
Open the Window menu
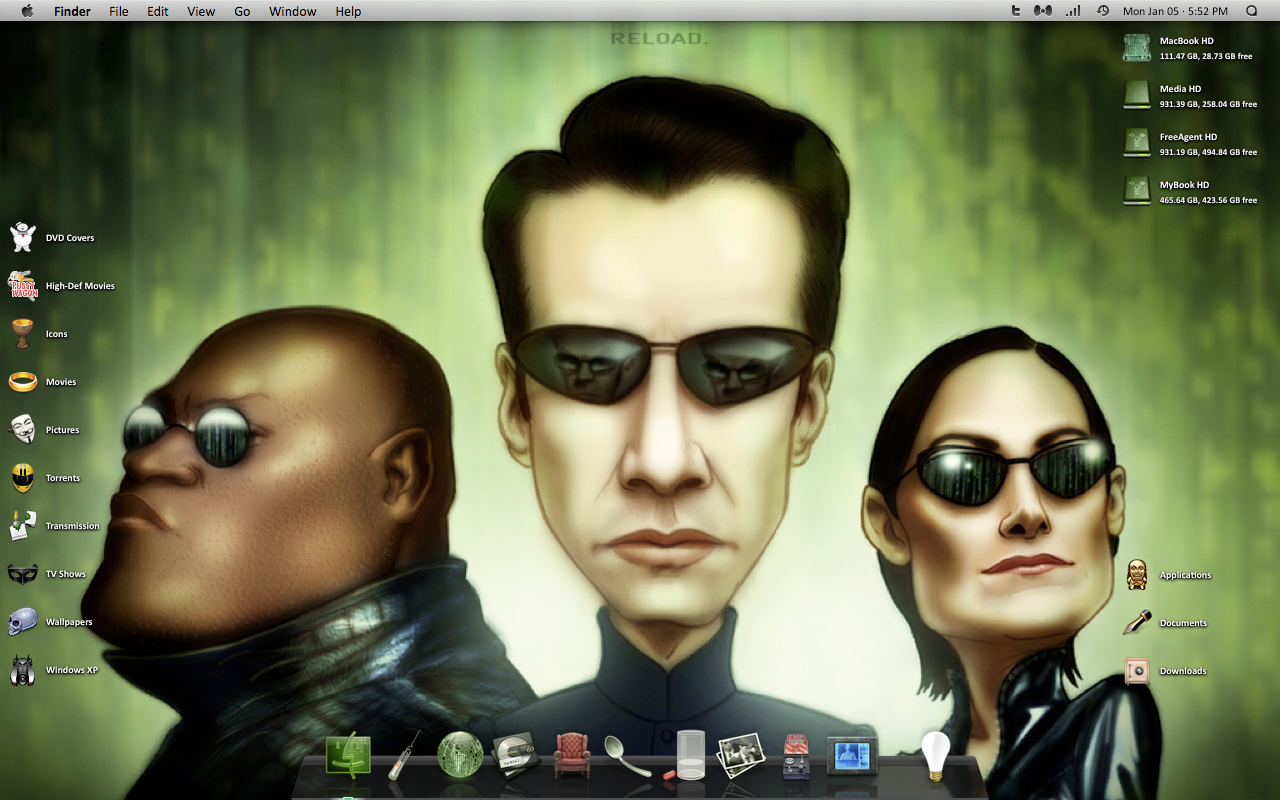pos(292,11)
